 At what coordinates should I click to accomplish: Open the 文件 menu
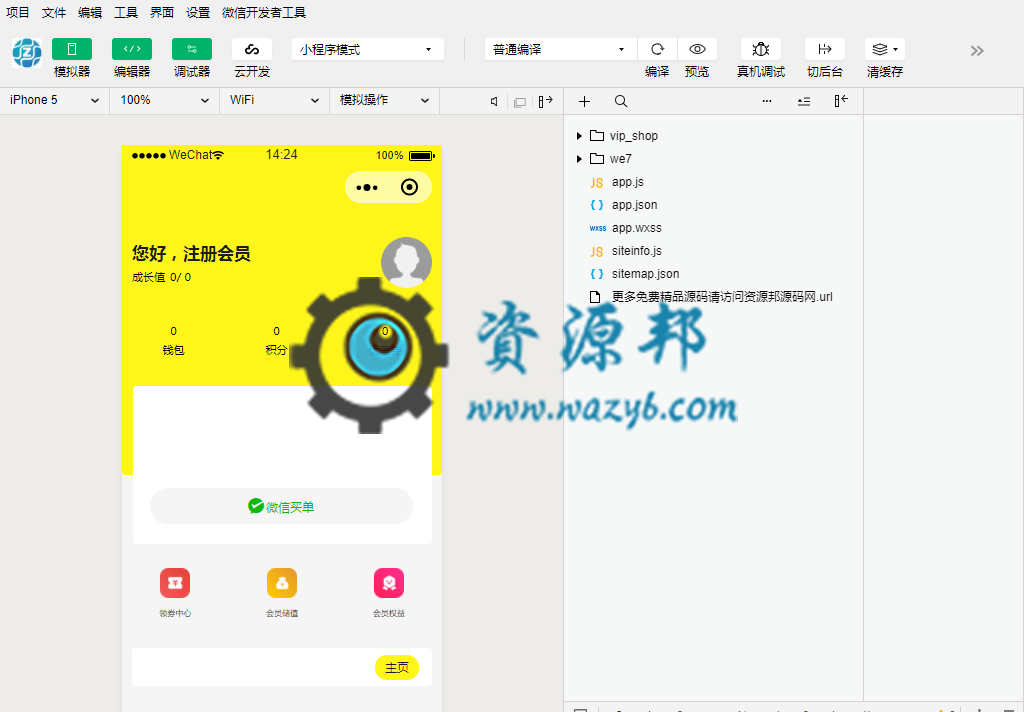click(54, 12)
